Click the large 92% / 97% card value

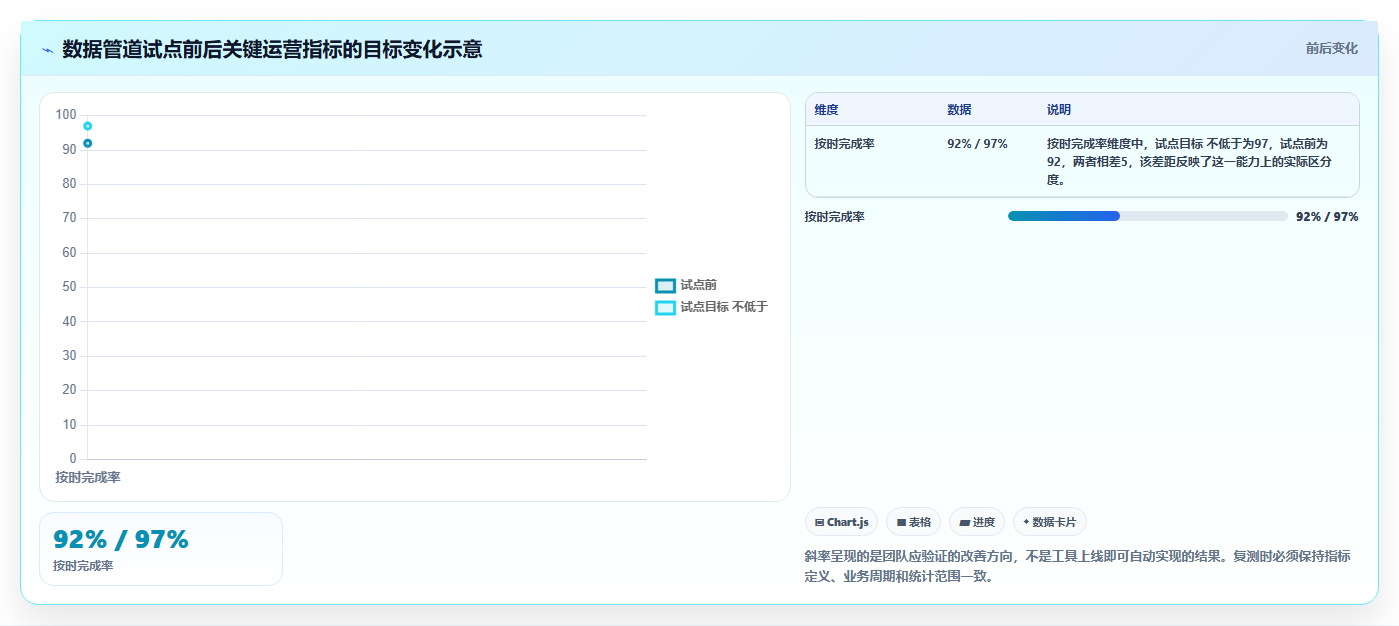120,539
